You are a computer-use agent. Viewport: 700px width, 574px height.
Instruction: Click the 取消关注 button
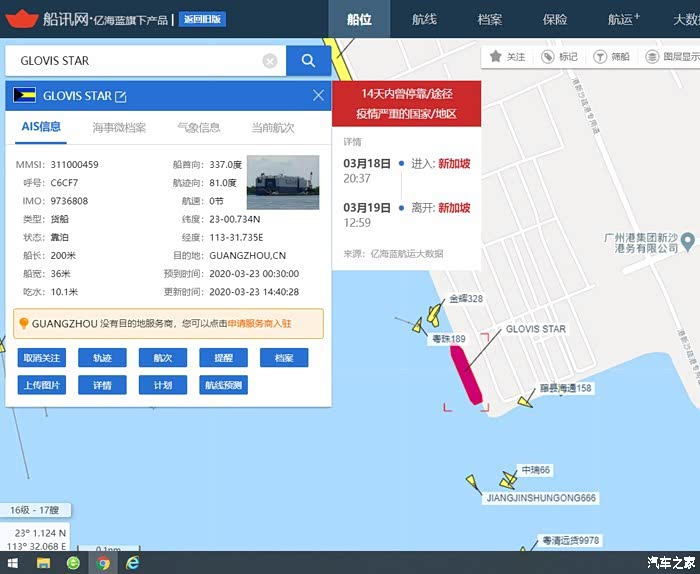pyautogui.click(x=42, y=358)
